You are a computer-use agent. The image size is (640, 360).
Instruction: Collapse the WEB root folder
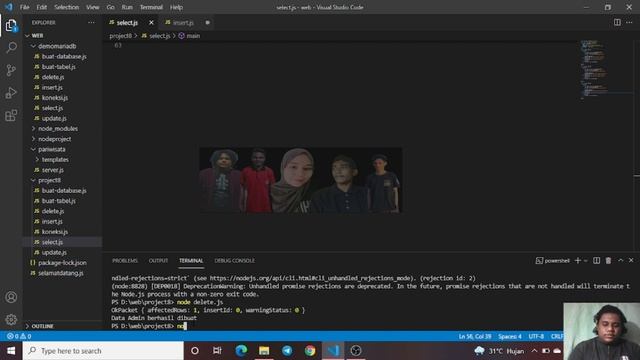(x=27, y=36)
